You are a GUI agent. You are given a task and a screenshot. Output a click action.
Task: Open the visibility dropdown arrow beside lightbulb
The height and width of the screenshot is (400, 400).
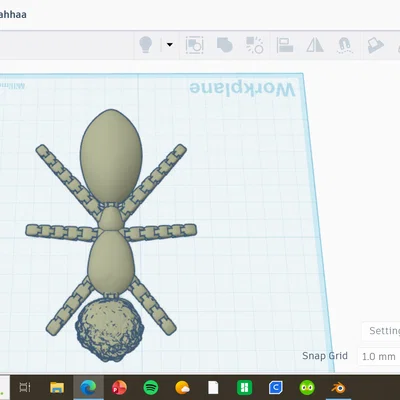[170, 44]
